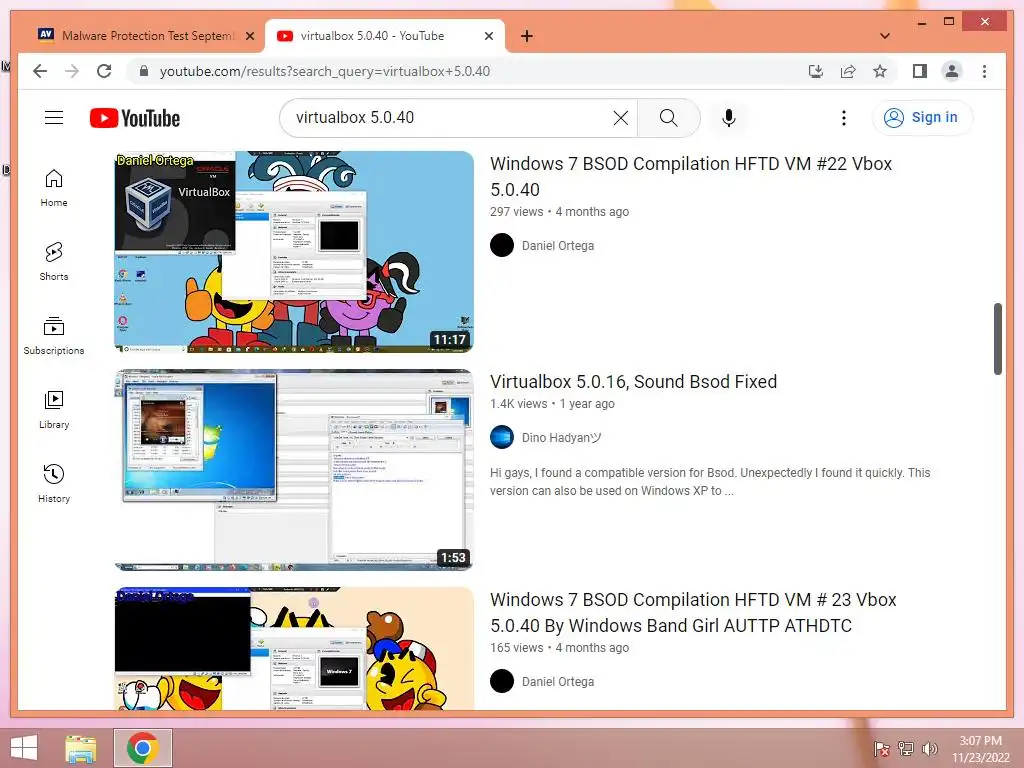
Task: Click the '1.4K views • 1 year ago' text
Action: [x=552, y=404]
